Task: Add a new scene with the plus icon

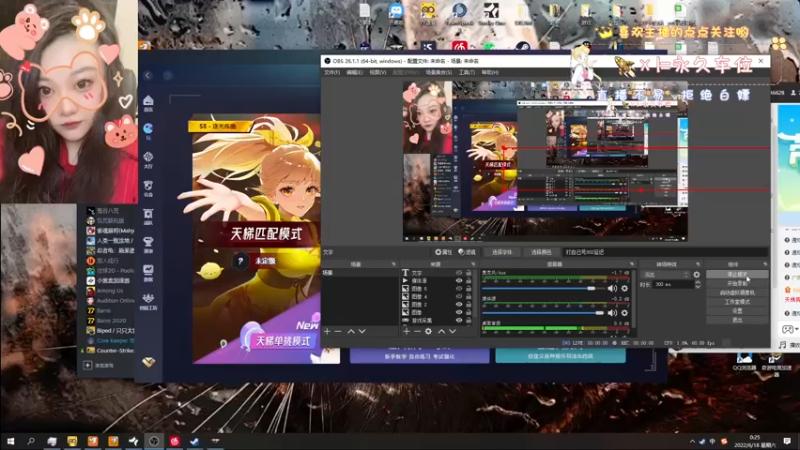Action: 327,331
